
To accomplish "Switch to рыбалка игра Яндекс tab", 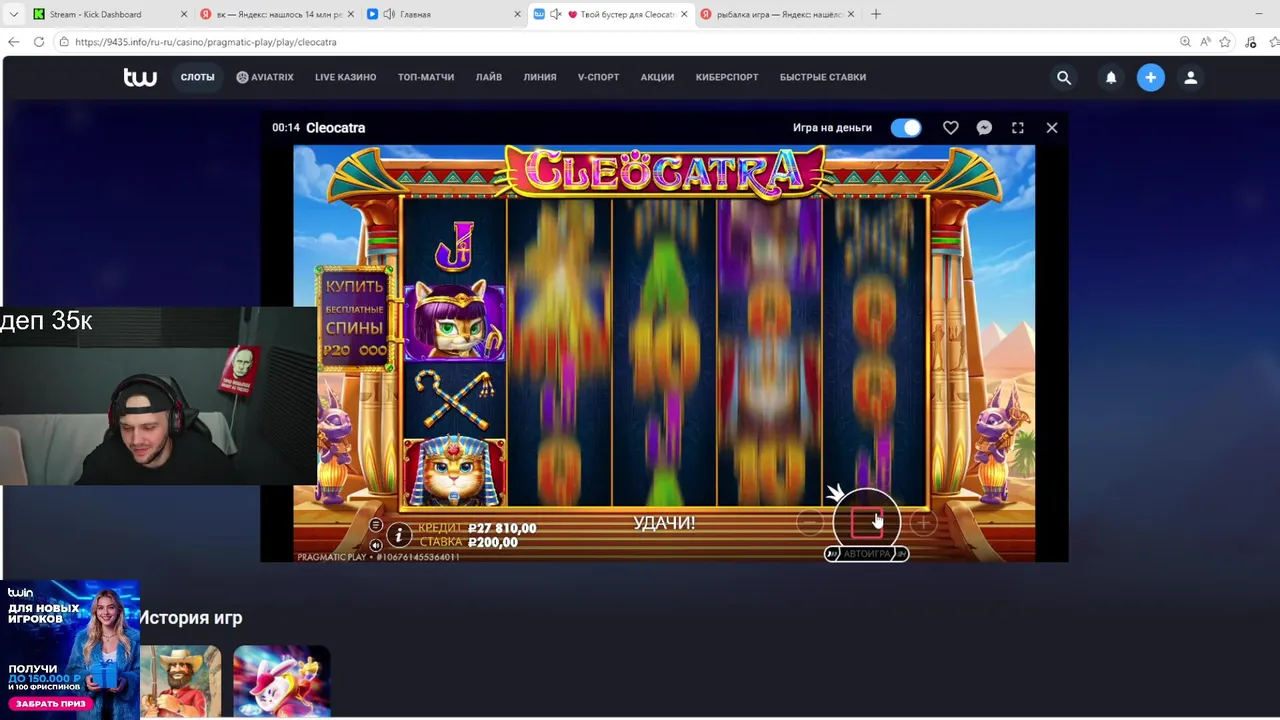I will tap(776, 14).
